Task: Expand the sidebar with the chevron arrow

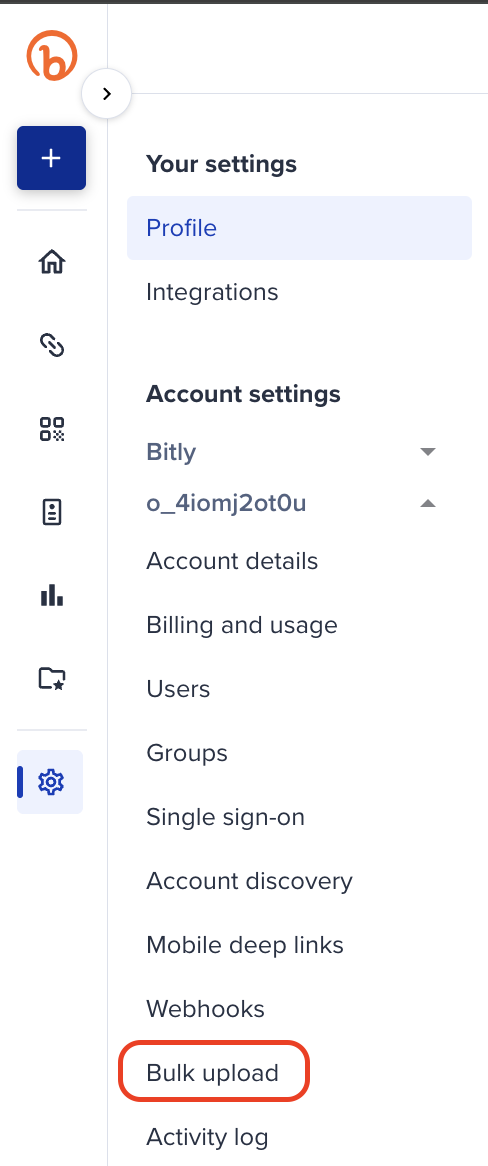Action: tap(106, 94)
